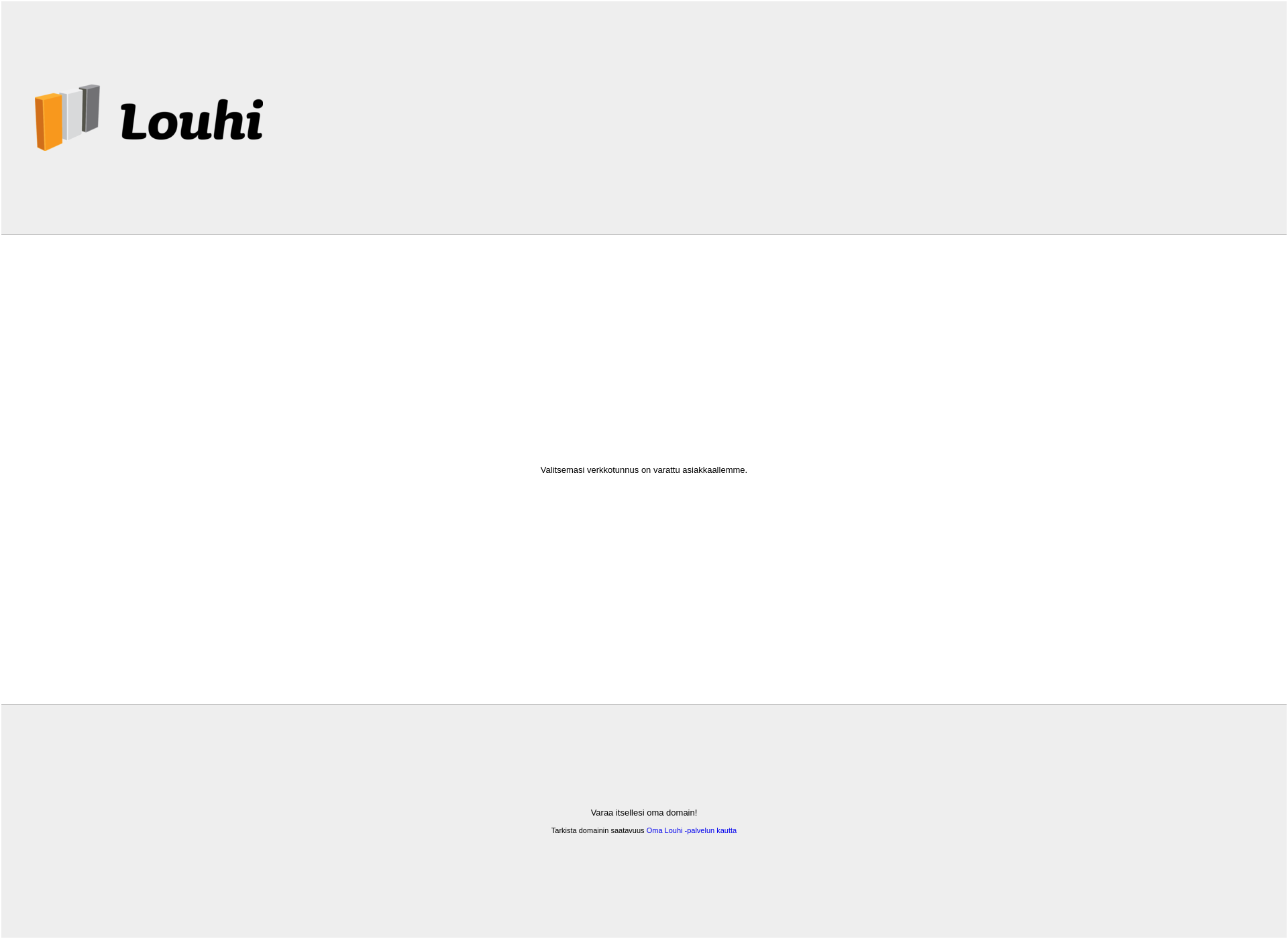Click the main content area text
Image resolution: width=1288 pixels, height=939 pixels.
[x=643, y=469]
